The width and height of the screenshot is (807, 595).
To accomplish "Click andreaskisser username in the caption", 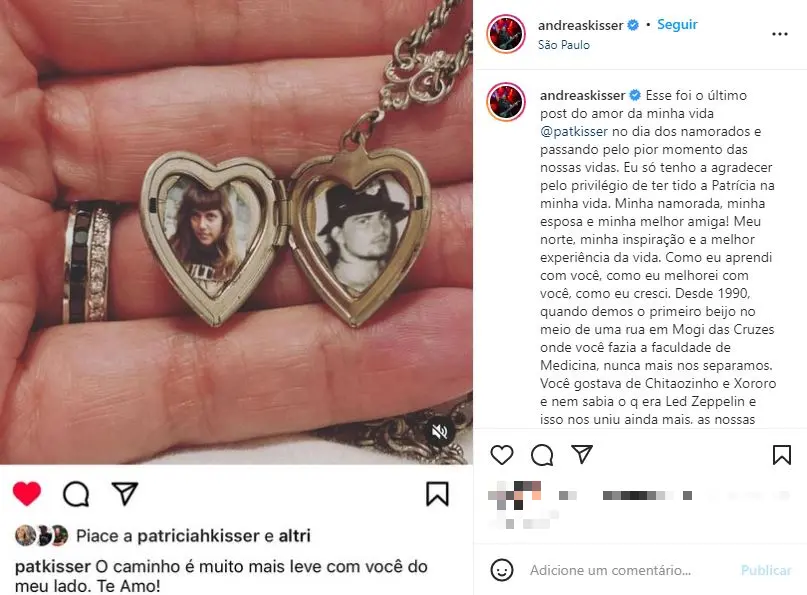I will click(x=583, y=95).
